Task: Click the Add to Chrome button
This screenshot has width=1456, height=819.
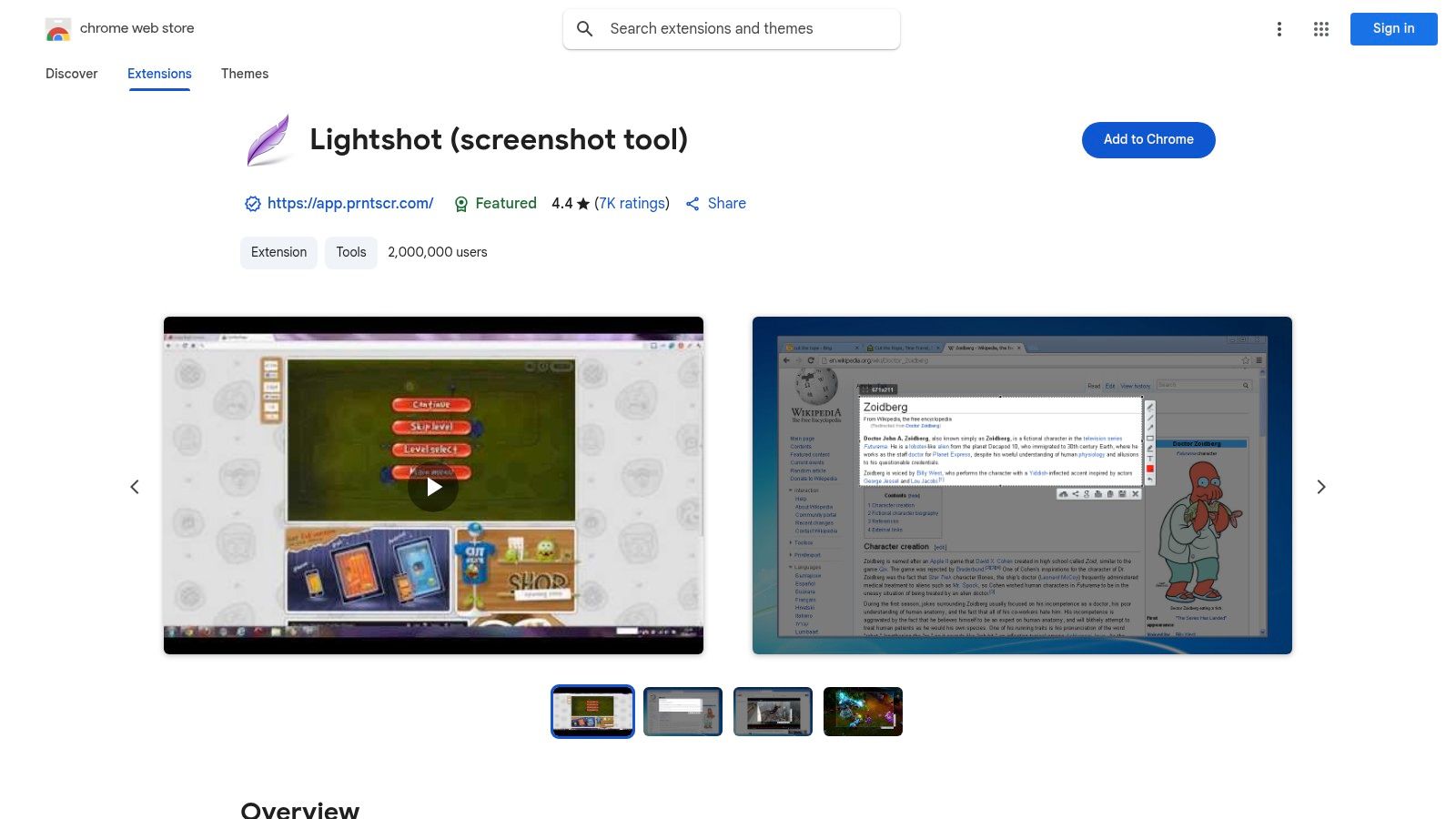Action: tap(1148, 139)
